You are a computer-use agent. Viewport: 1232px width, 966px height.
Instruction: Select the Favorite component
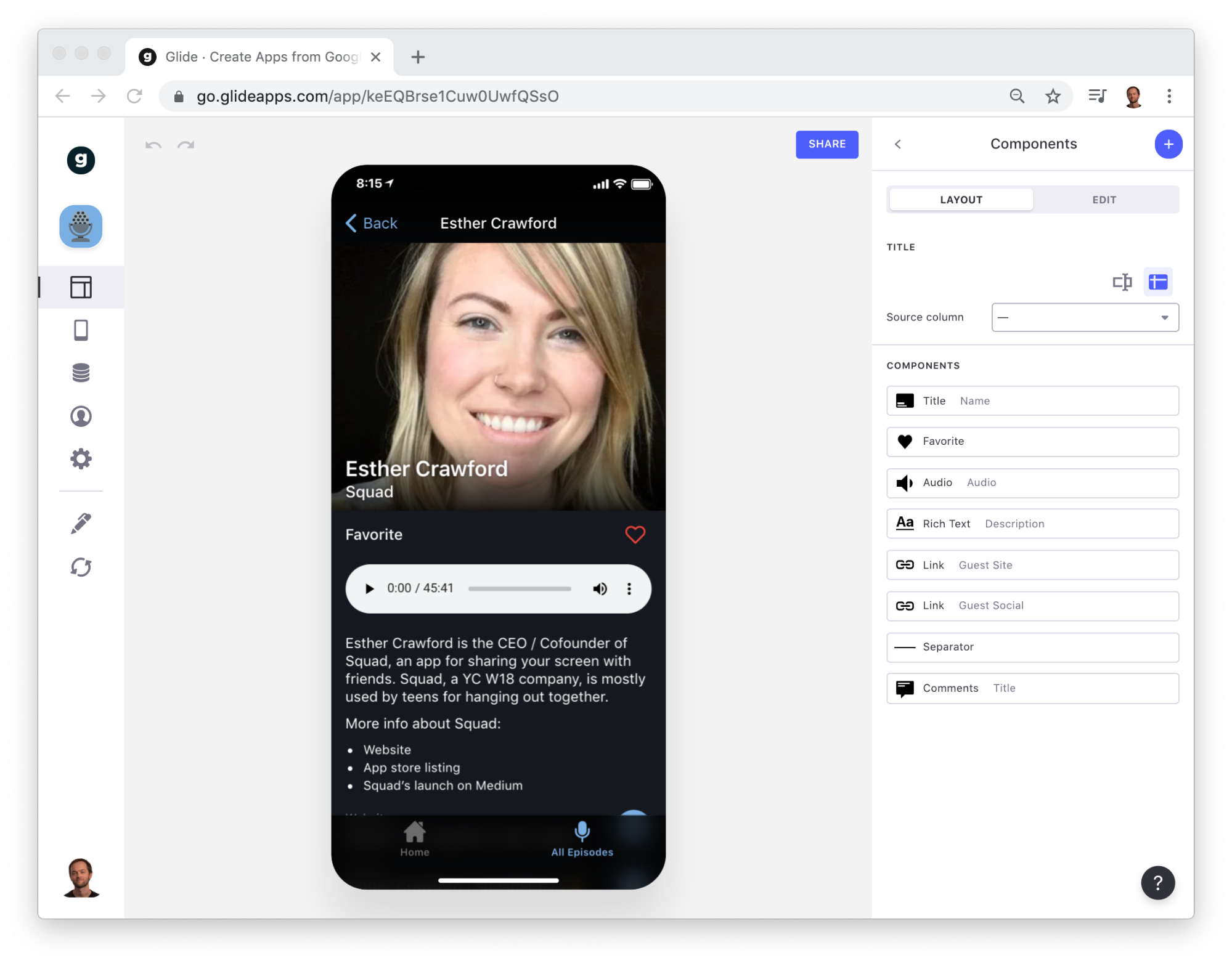pos(1032,442)
